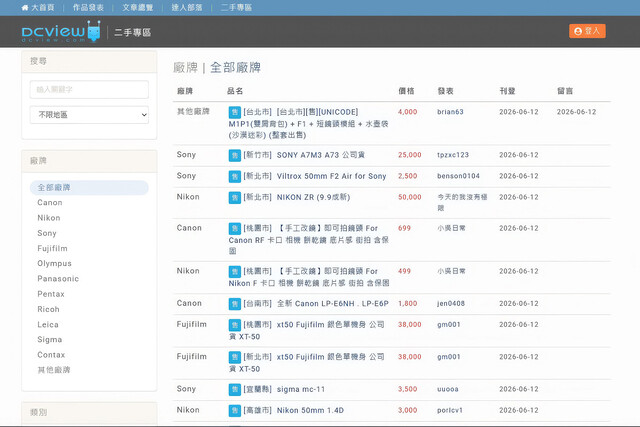
Task: Click the 品名 column header
Action: click(235, 91)
